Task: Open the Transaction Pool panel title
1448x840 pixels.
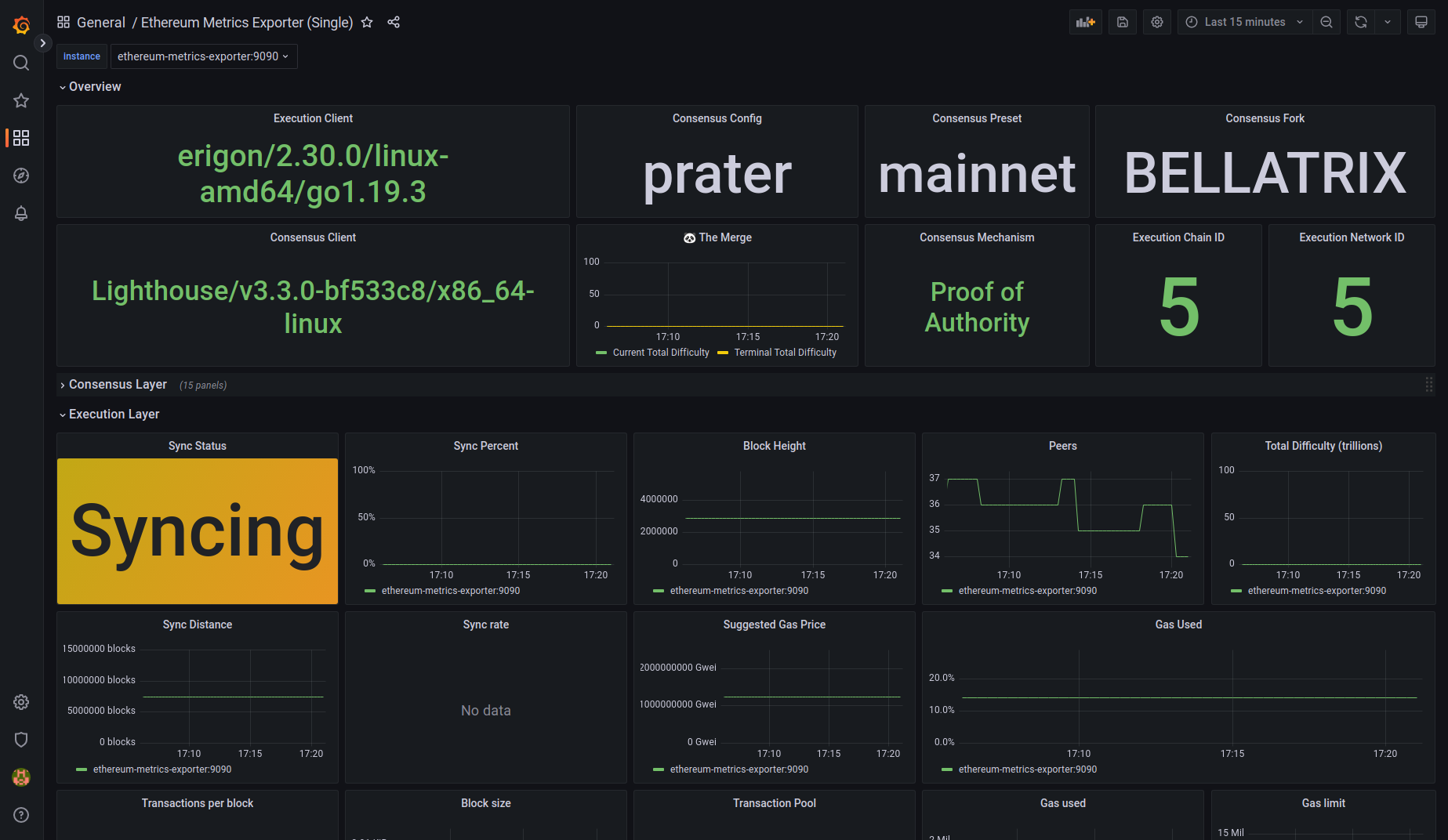Action: click(x=775, y=803)
